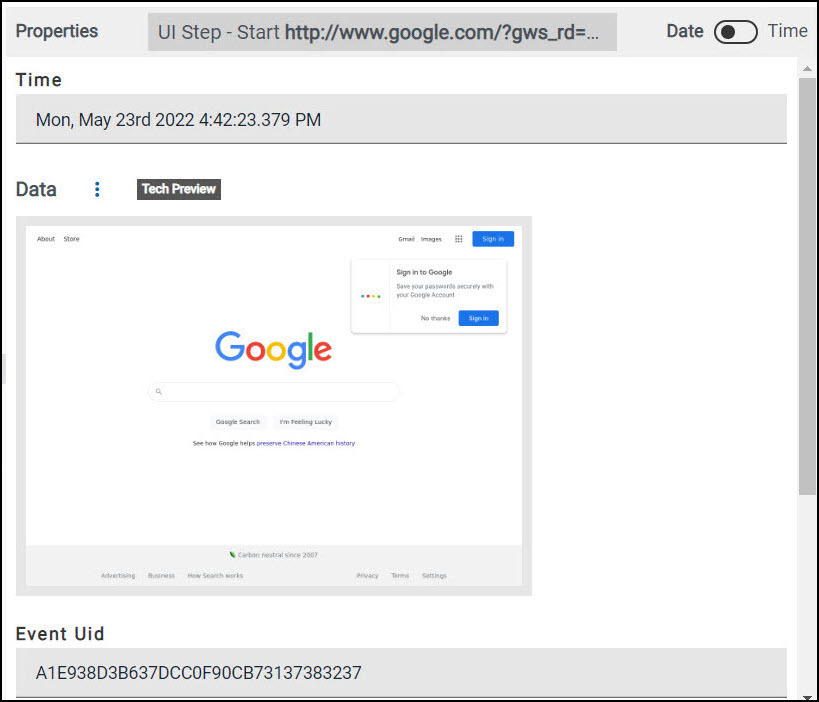The width and height of the screenshot is (819, 702).
Task: Open the Data three-dot options menu
Action: [x=97, y=189]
